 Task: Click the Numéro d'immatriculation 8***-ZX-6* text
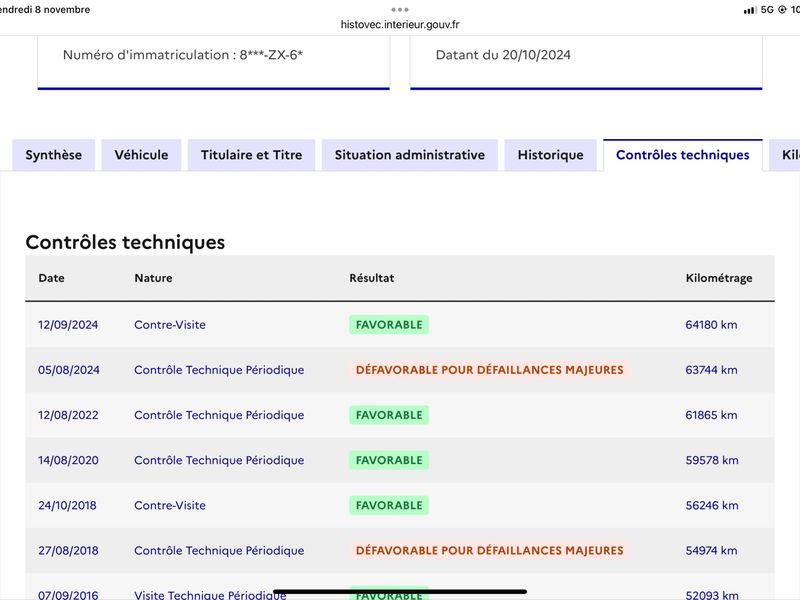pyautogui.click(x=183, y=55)
